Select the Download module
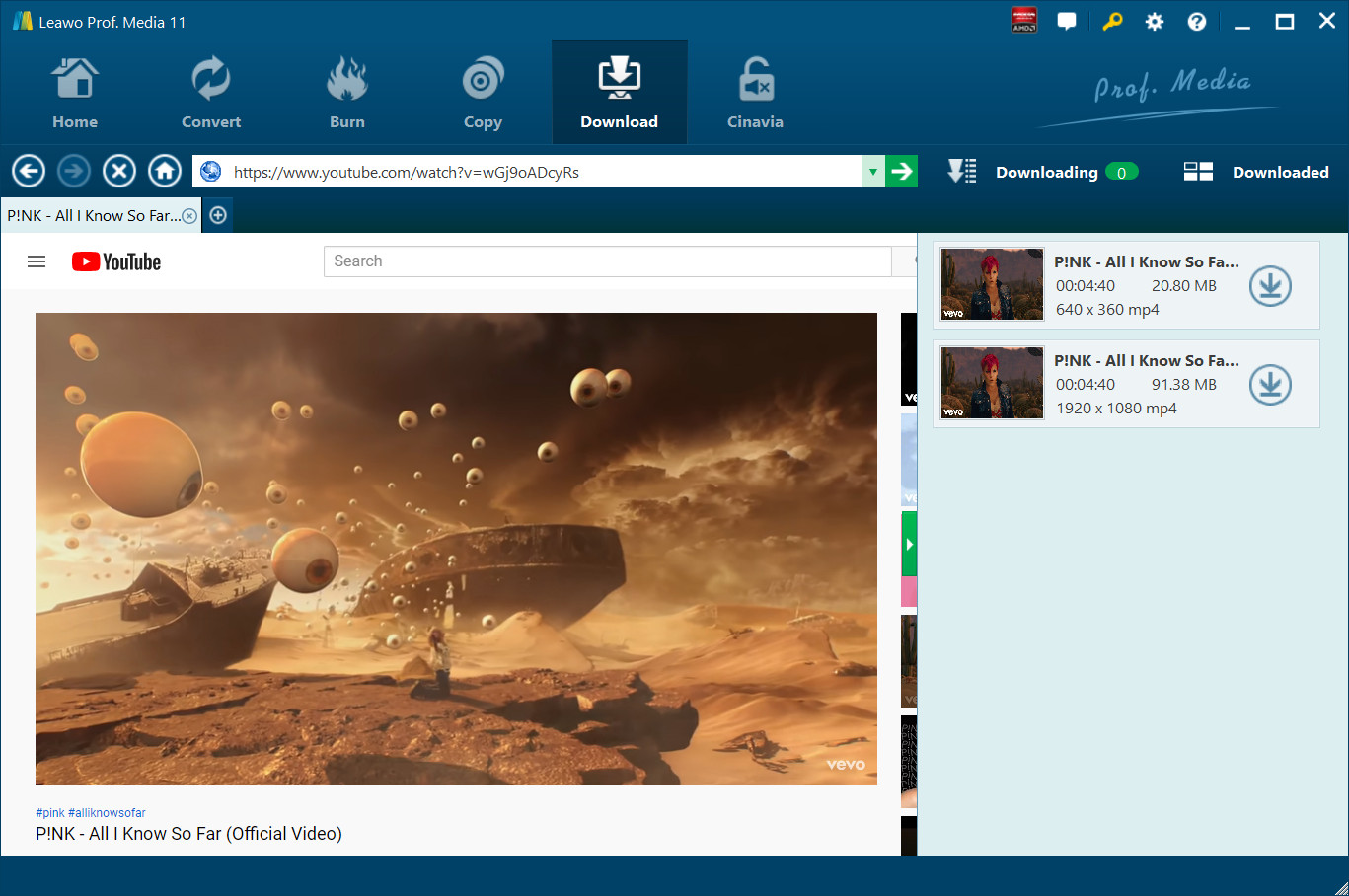 pyautogui.click(x=619, y=93)
